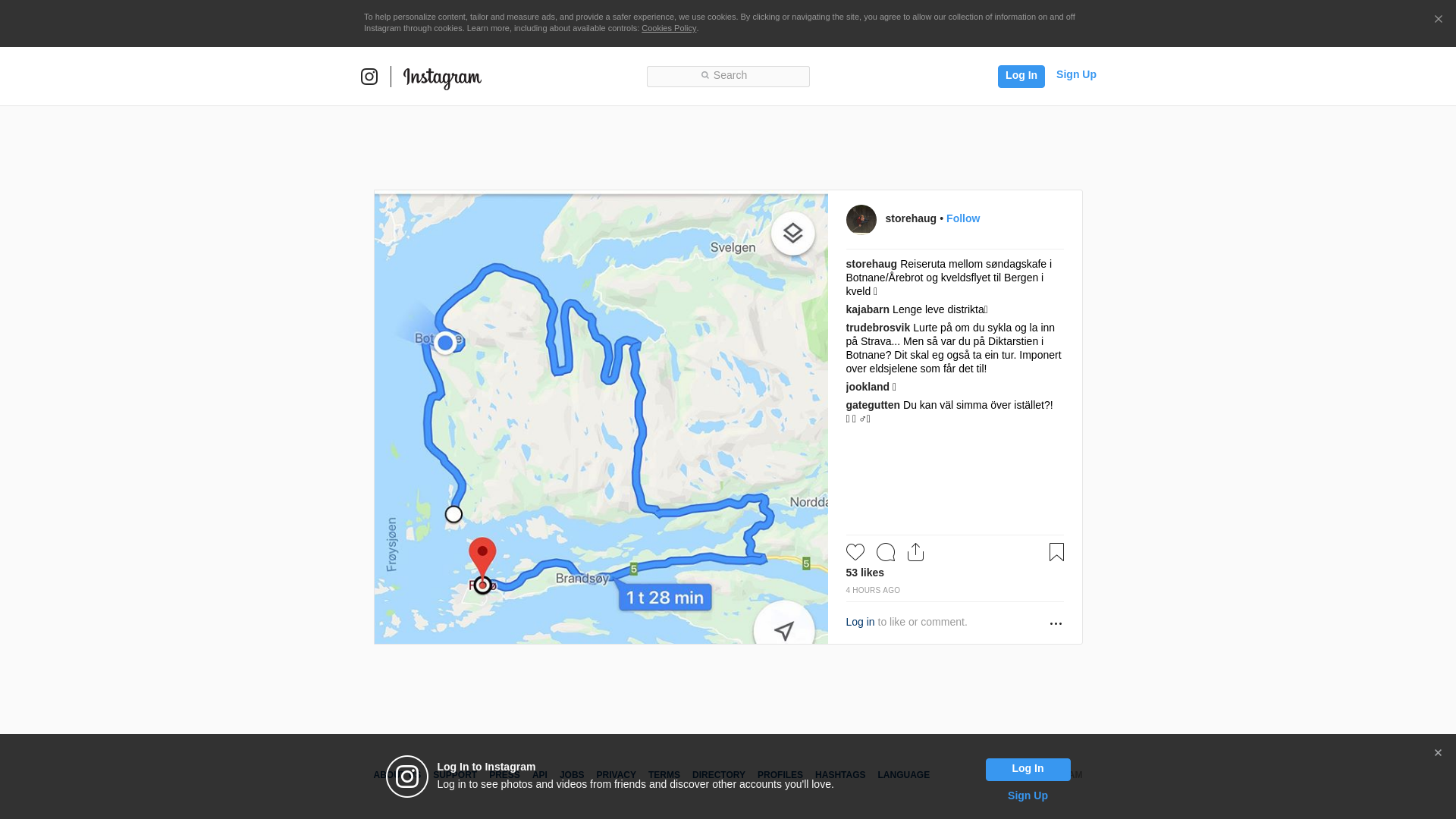Open storehaug name in caption
This screenshot has height=819, width=1456.
click(x=871, y=264)
